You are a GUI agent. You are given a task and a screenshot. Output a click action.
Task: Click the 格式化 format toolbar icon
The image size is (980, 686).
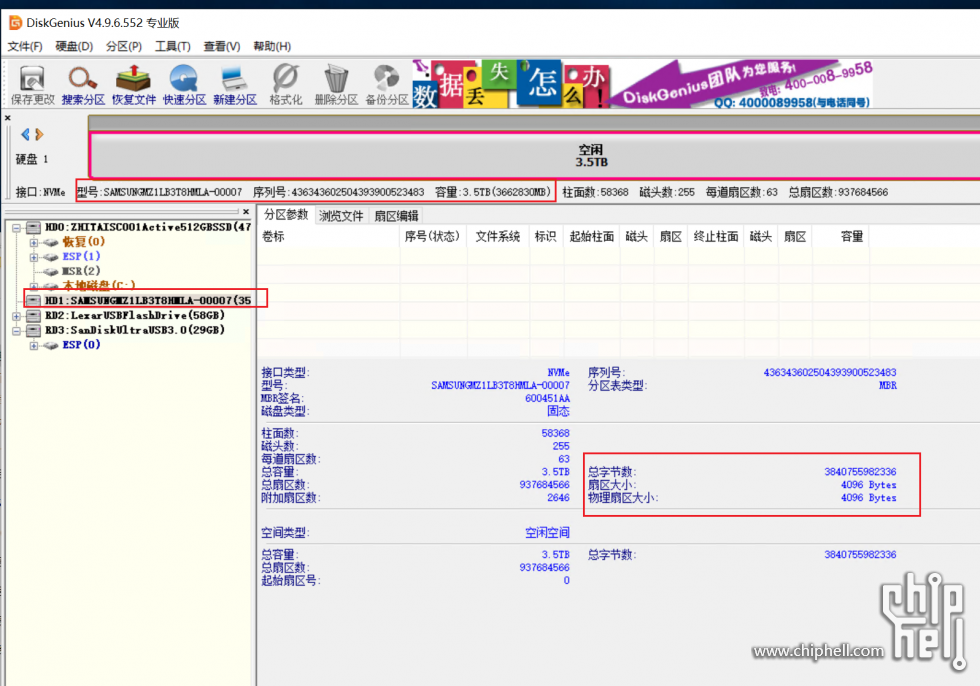coord(286,85)
